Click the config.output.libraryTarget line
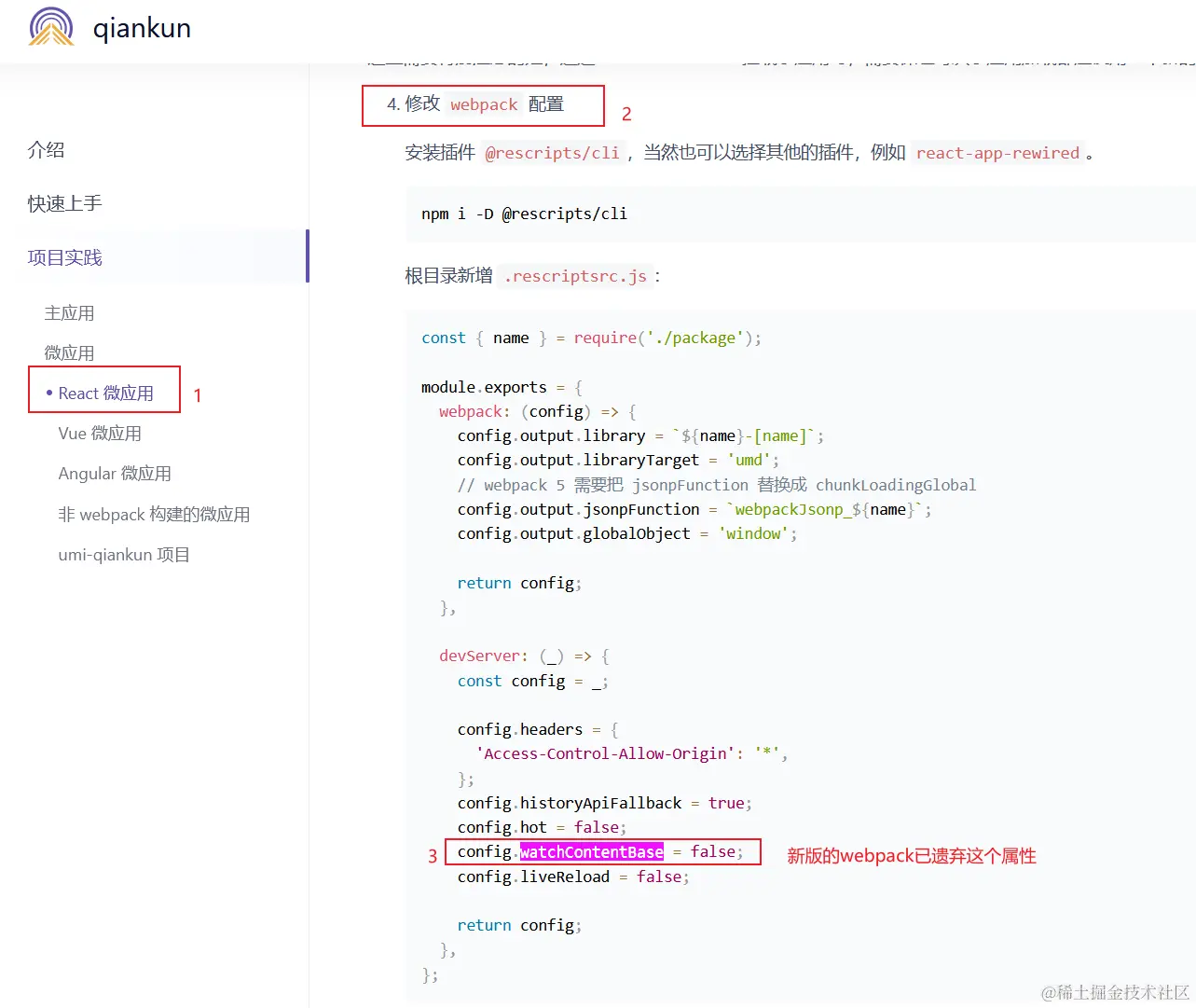Image resolution: width=1196 pixels, height=1008 pixels. 618,460
